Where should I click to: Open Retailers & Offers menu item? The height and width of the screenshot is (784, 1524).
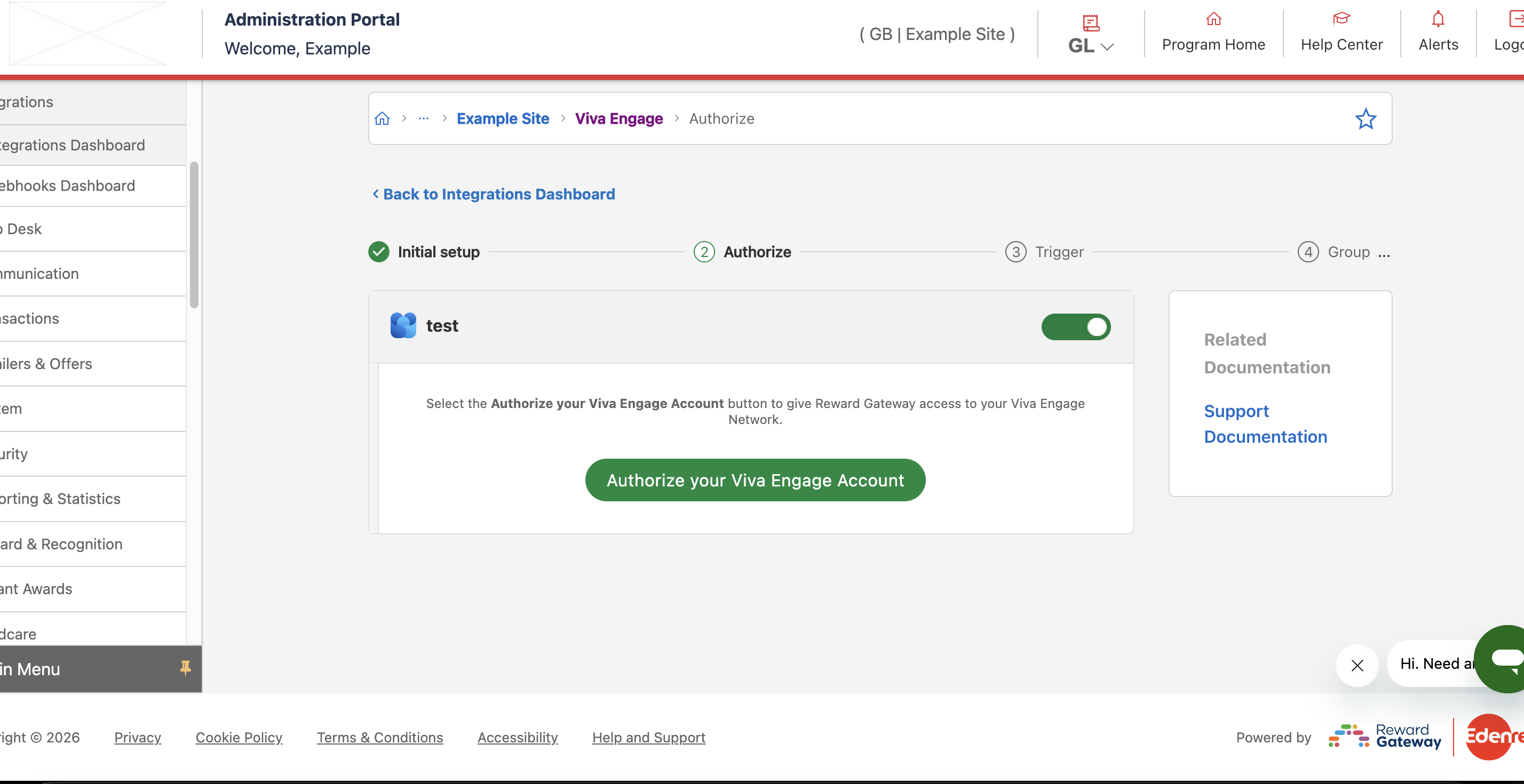93,364
